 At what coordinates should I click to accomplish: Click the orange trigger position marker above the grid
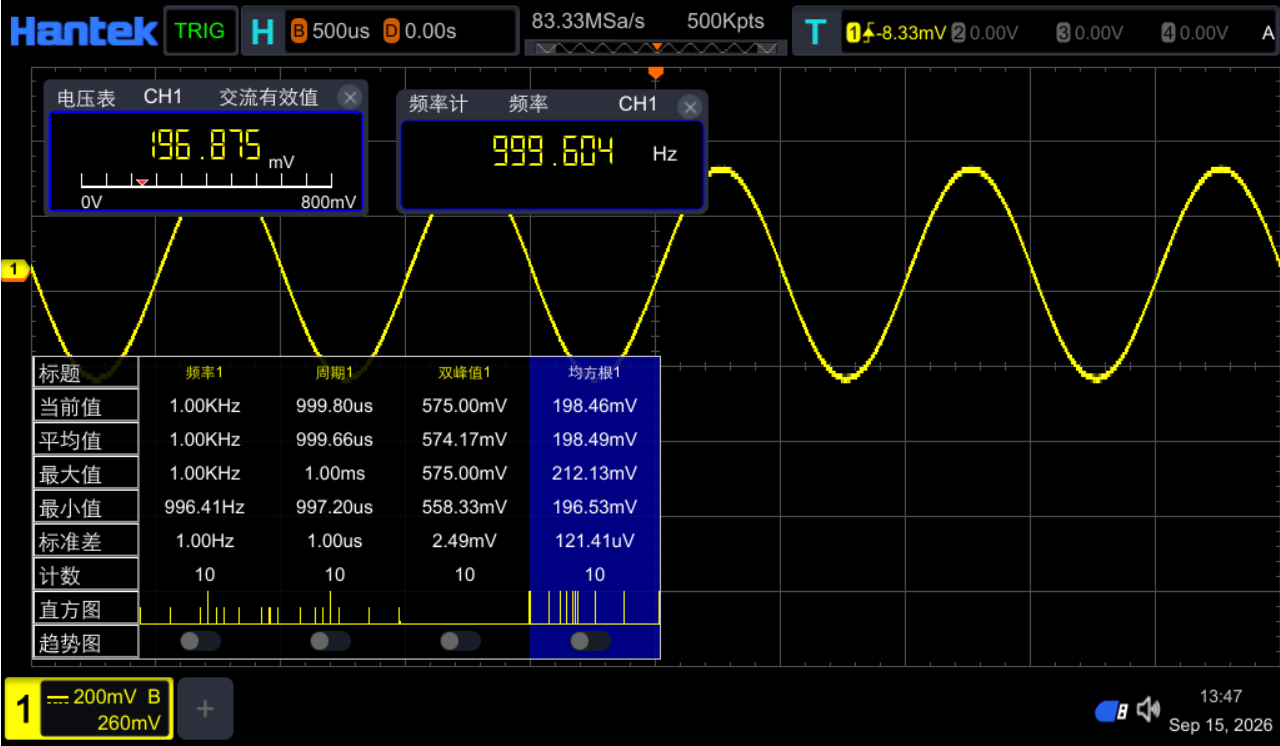coord(656,72)
